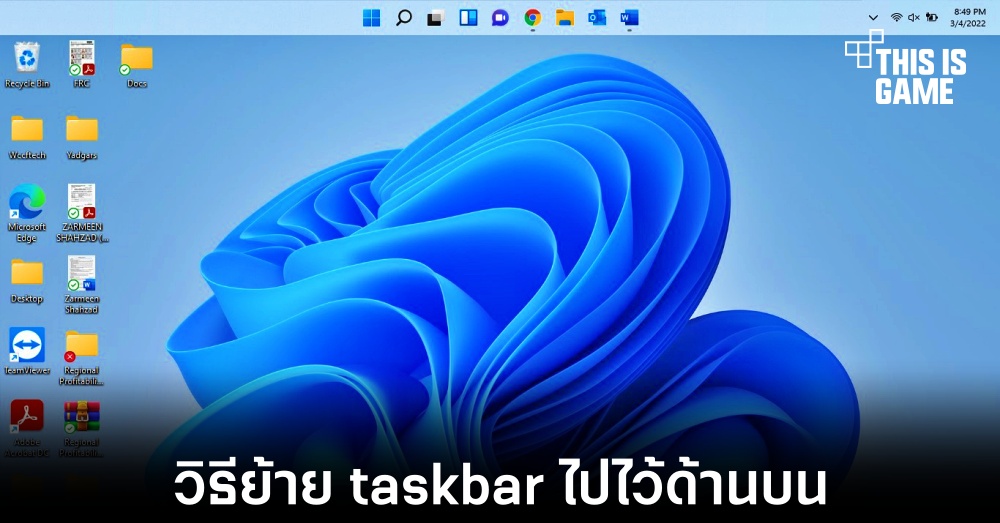Select the Wccftech folder
Viewport: 1000px width, 523px height.
[x=27, y=136]
